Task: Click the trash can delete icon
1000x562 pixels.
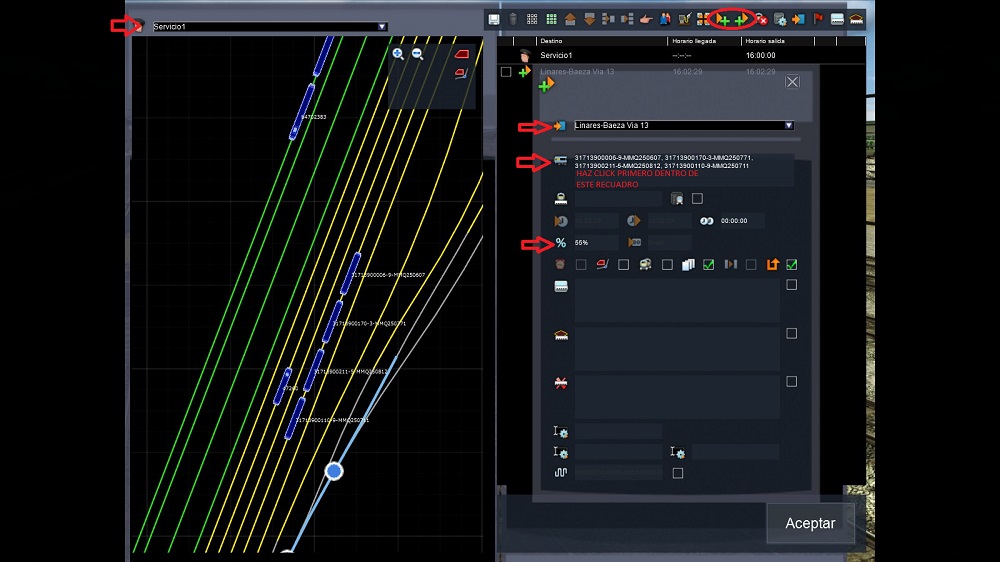Action: (x=513, y=19)
